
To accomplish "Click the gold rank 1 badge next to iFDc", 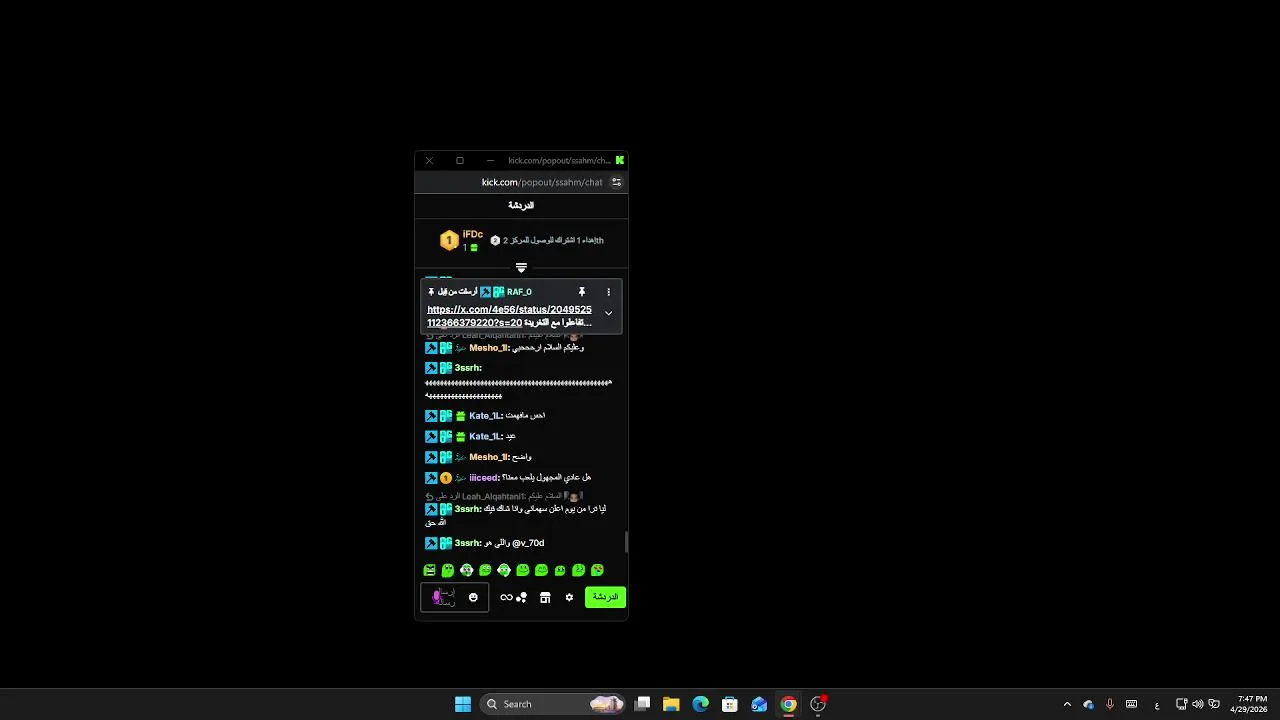I will pyautogui.click(x=449, y=240).
